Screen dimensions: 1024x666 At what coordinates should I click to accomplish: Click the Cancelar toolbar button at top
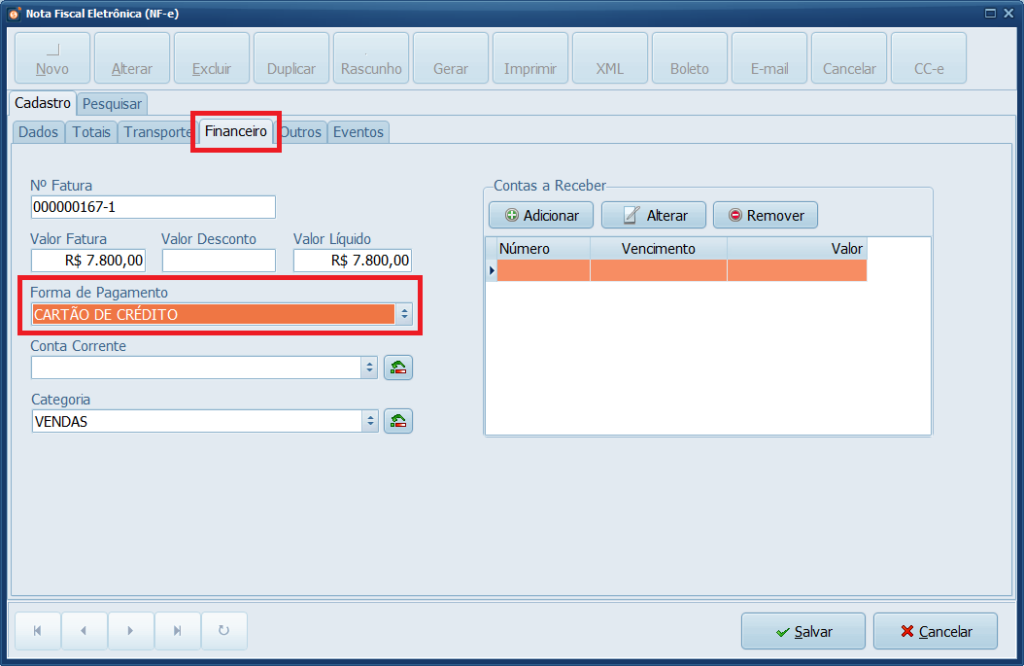849,58
